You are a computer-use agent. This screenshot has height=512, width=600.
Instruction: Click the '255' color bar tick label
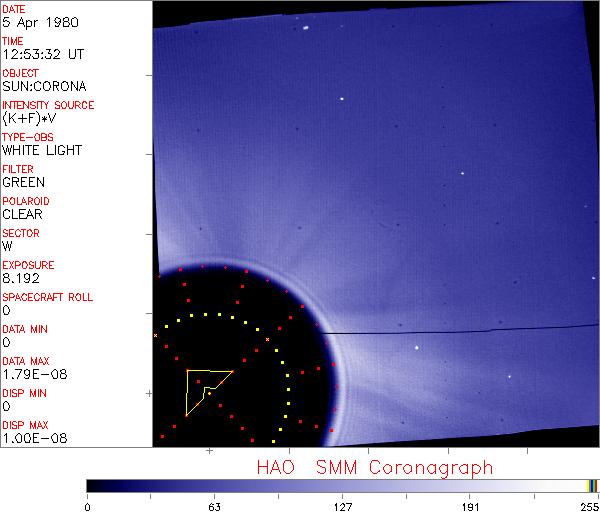[589, 505]
